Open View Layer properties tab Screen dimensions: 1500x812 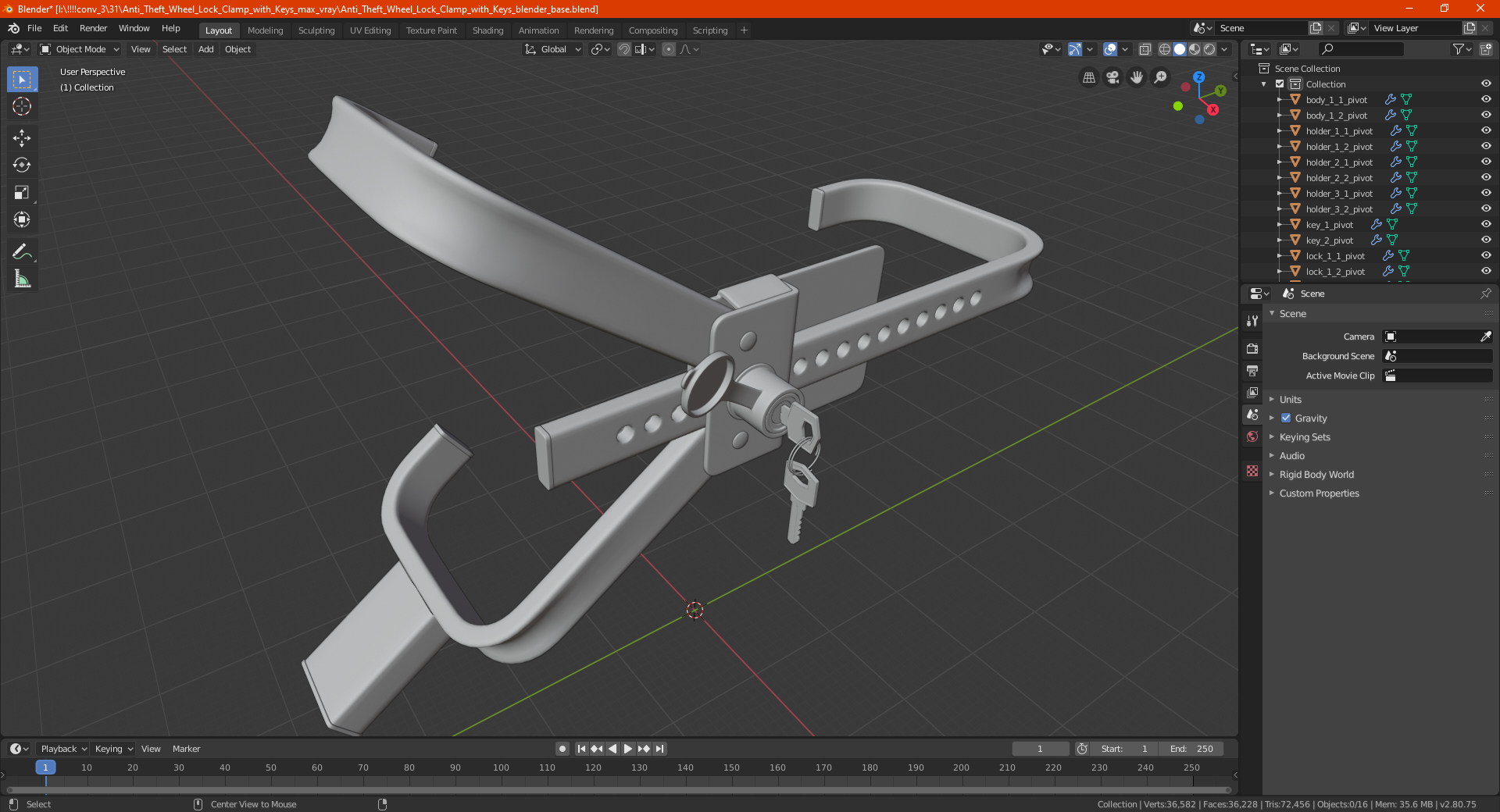[1252, 392]
